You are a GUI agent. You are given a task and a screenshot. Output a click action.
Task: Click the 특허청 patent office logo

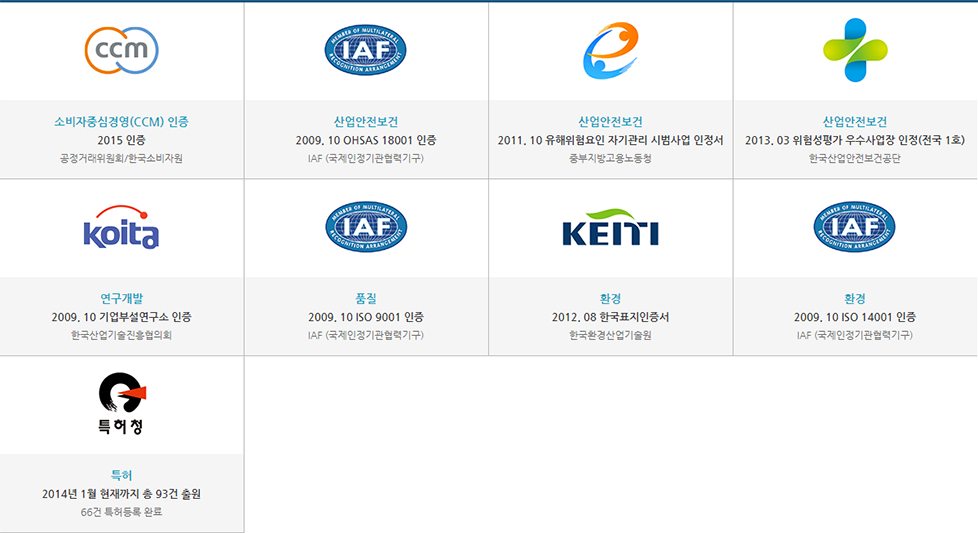122,403
